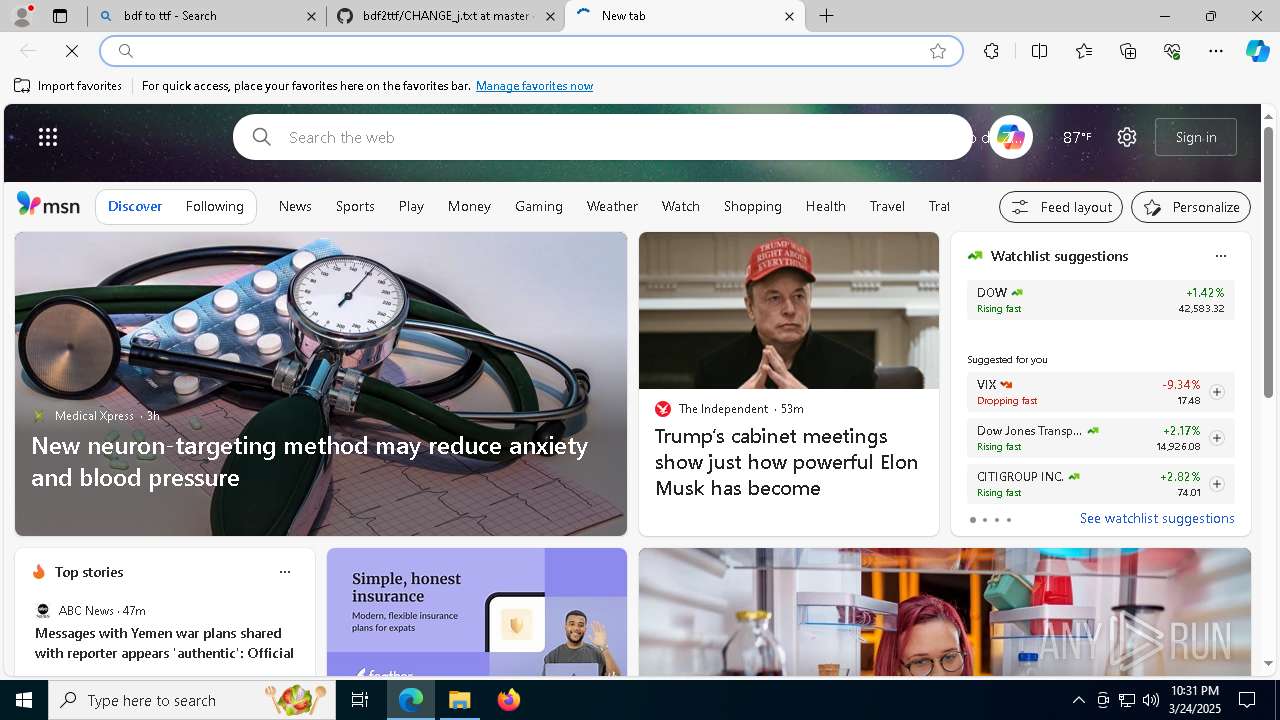This screenshot has height=720, width=1280.
Task: Open the Sports category
Action: click(355, 206)
